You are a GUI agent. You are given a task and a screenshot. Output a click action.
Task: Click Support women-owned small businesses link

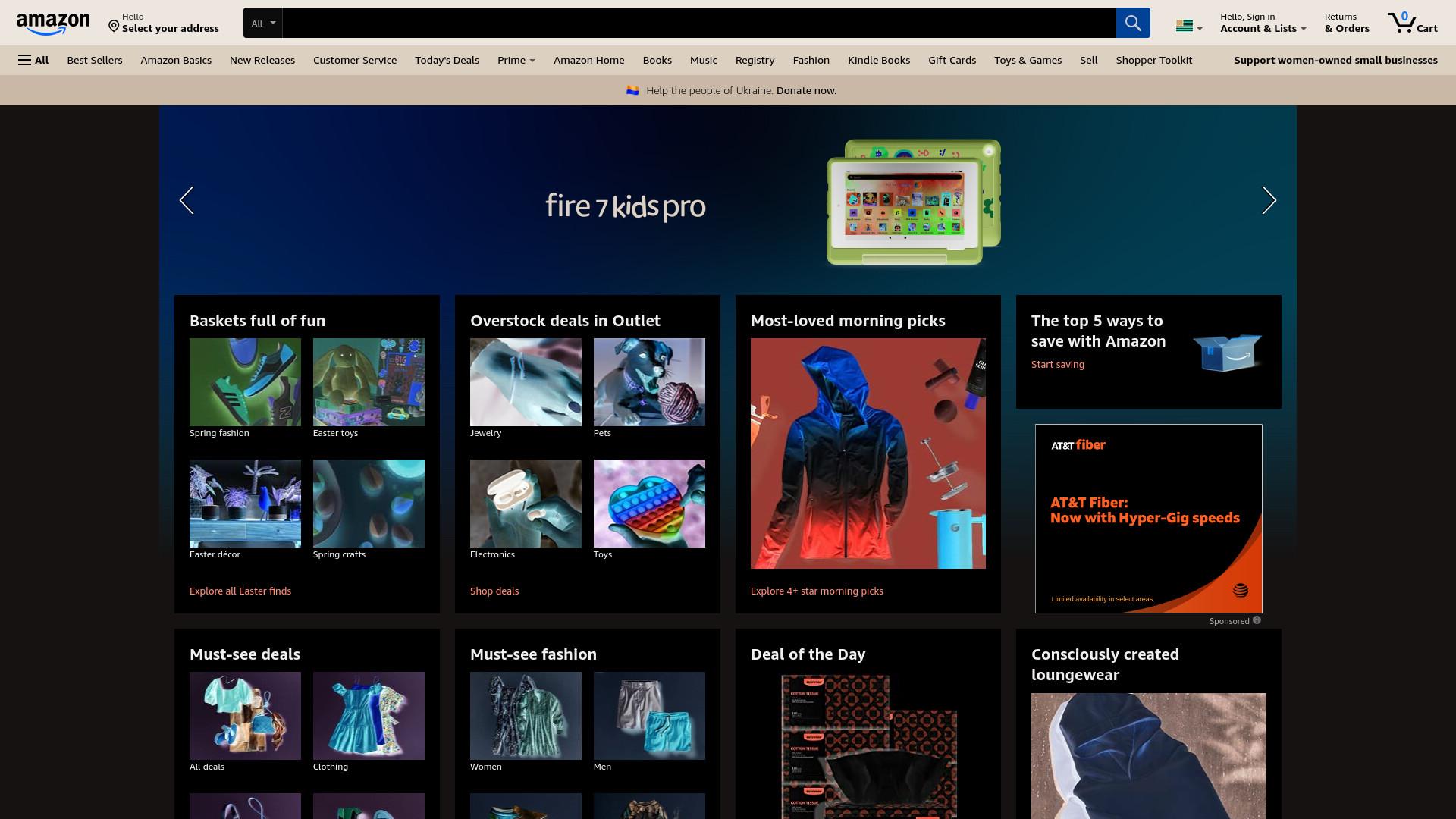tap(1335, 60)
